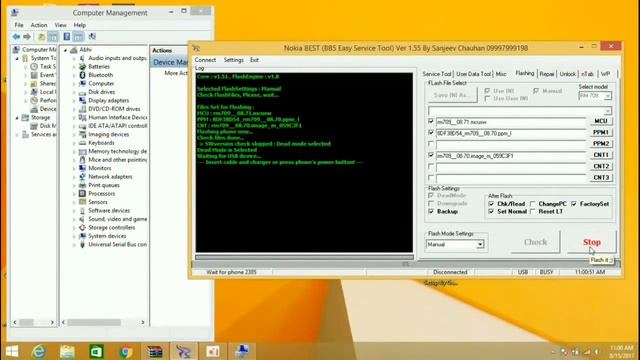Image resolution: width=640 pixels, height=360 pixels.
Task: Open the wide flash file path dropdown
Action: click(608, 111)
